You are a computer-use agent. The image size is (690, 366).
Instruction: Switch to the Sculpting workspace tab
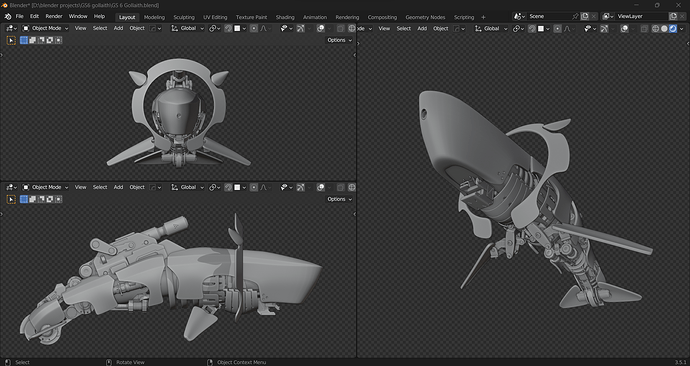click(x=184, y=17)
